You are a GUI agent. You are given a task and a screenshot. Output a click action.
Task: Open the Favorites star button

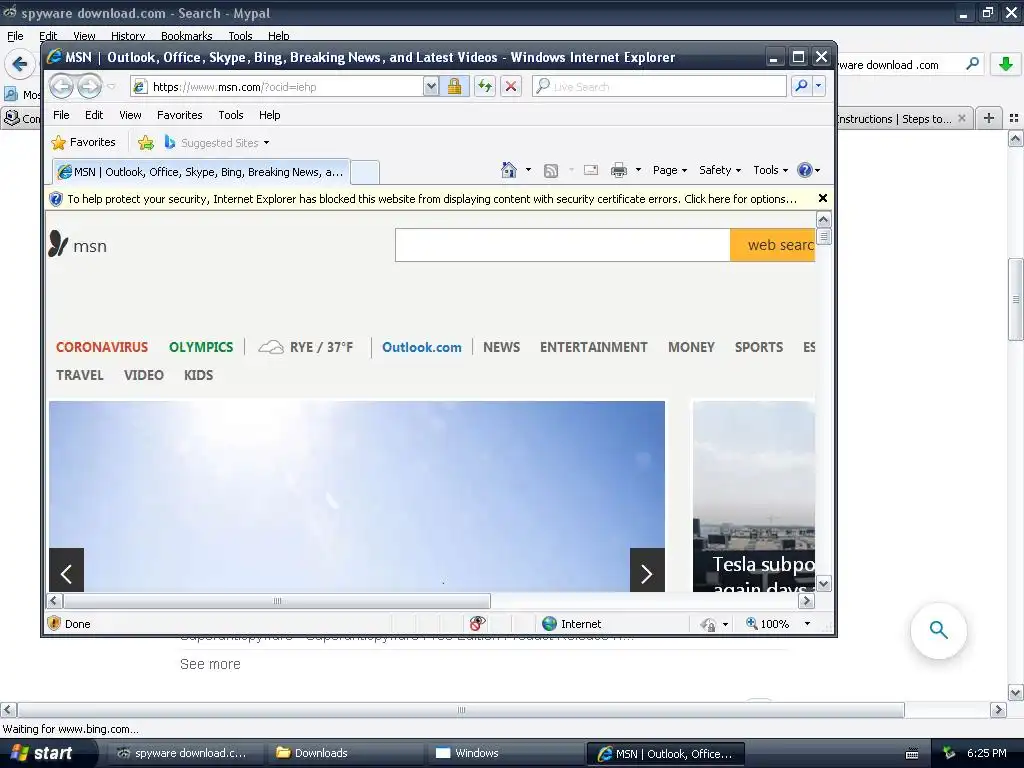[x=84, y=142]
